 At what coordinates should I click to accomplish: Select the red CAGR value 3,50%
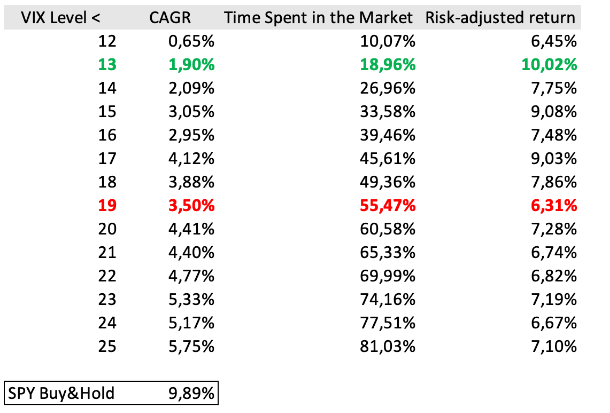192,206
